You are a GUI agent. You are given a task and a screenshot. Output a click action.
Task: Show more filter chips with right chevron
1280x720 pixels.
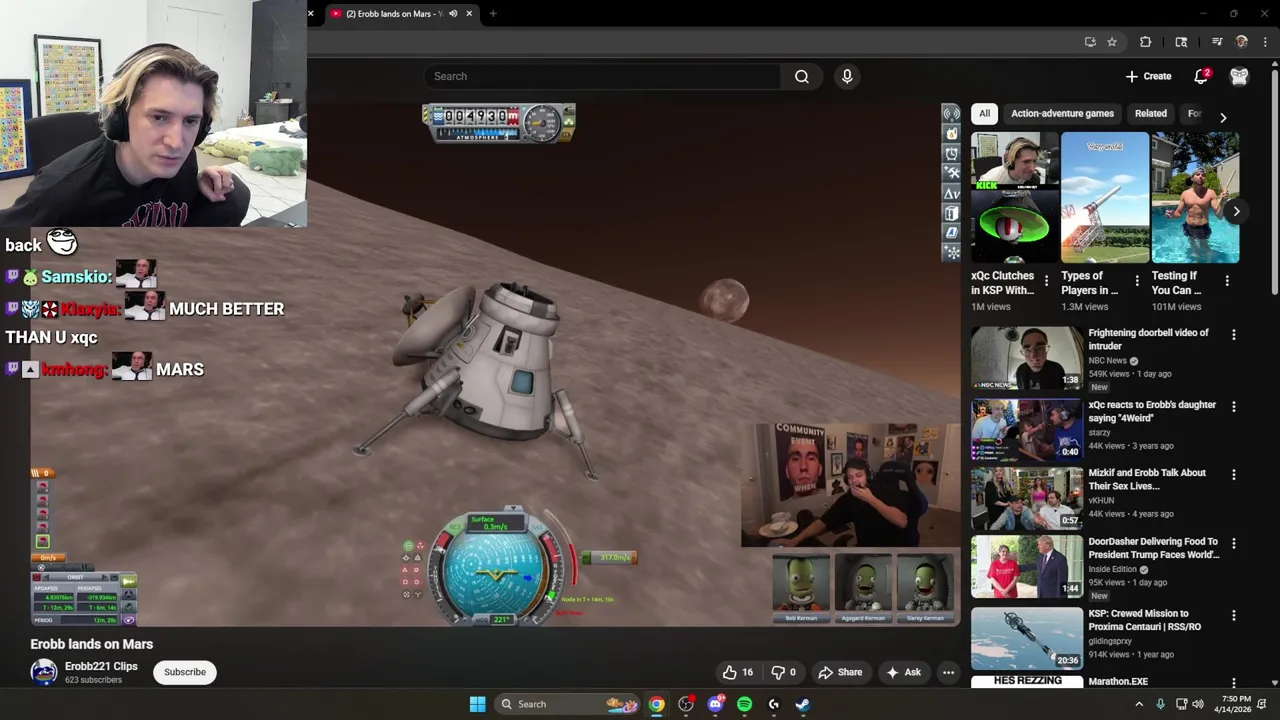[x=1223, y=118]
